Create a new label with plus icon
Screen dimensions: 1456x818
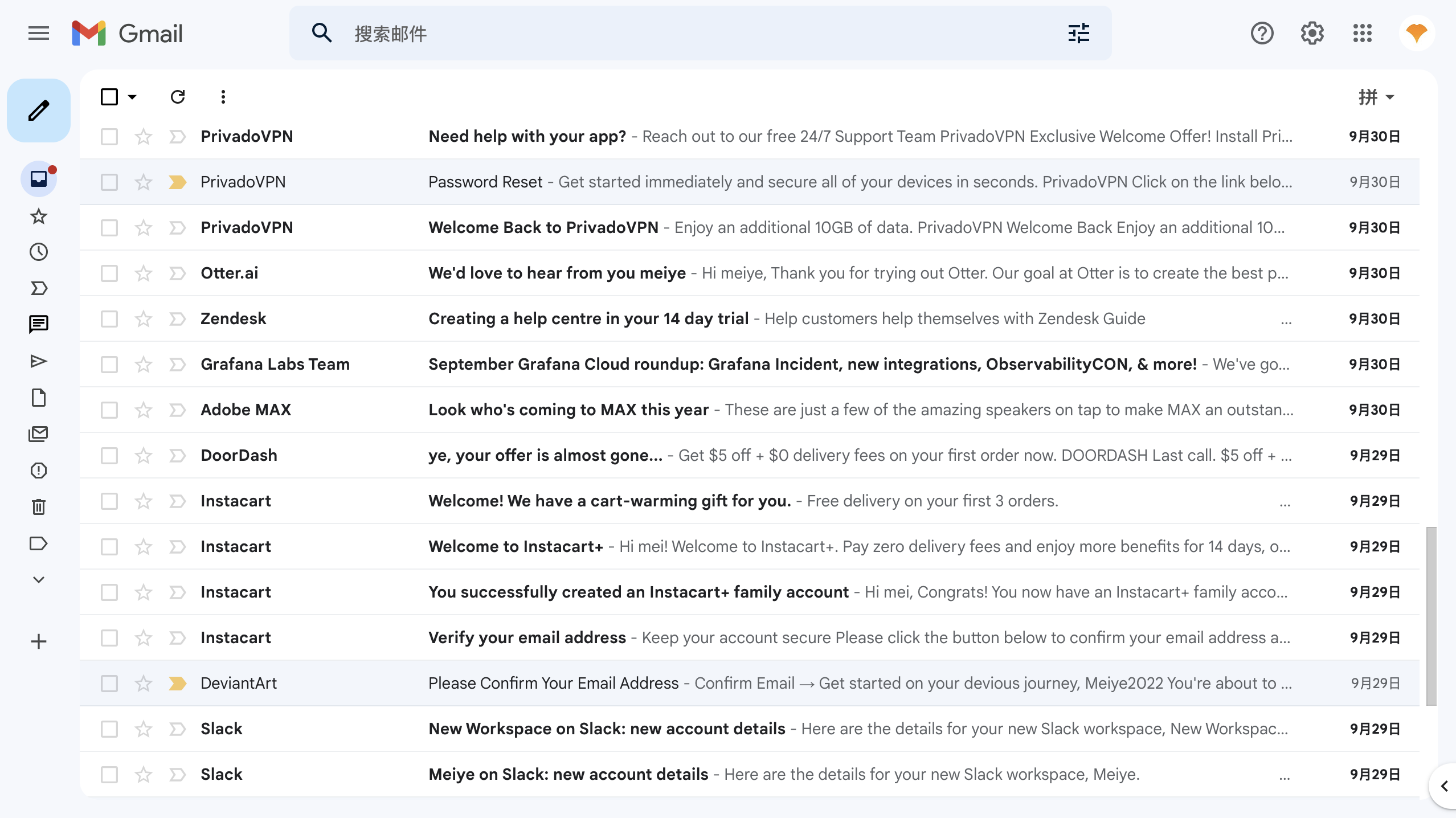[39, 641]
